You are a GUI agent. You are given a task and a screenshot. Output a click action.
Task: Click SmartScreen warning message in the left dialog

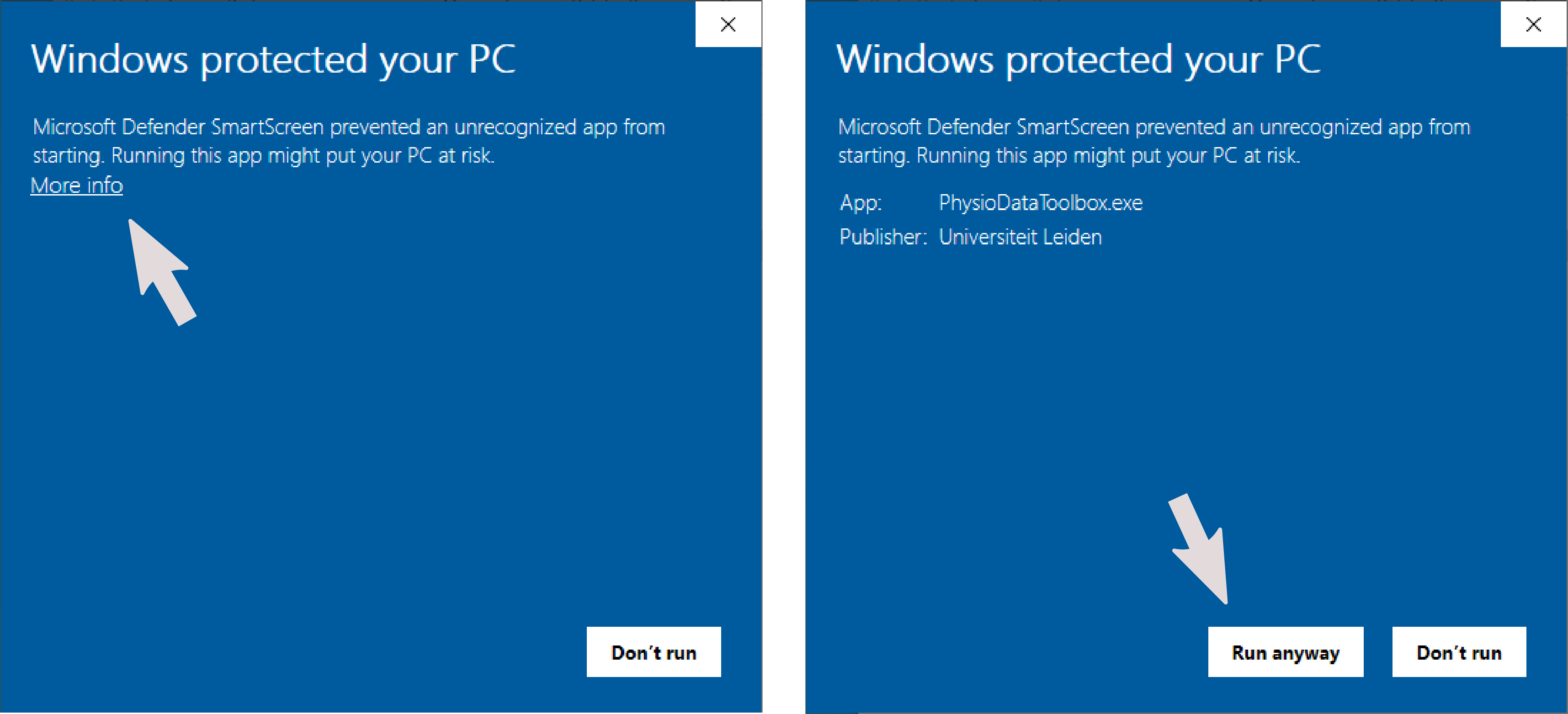coord(349,141)
